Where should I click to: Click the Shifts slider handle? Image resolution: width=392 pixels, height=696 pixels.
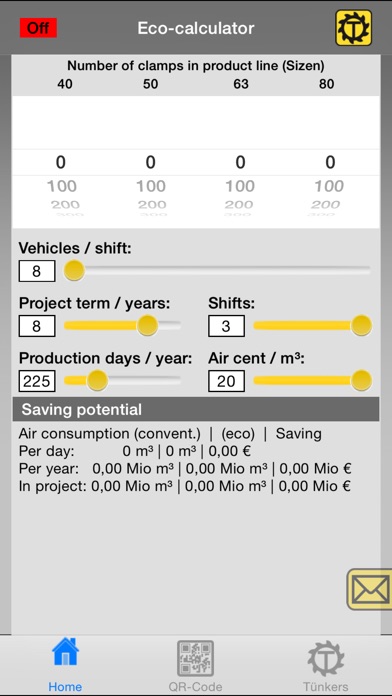(x=361, y=326)
